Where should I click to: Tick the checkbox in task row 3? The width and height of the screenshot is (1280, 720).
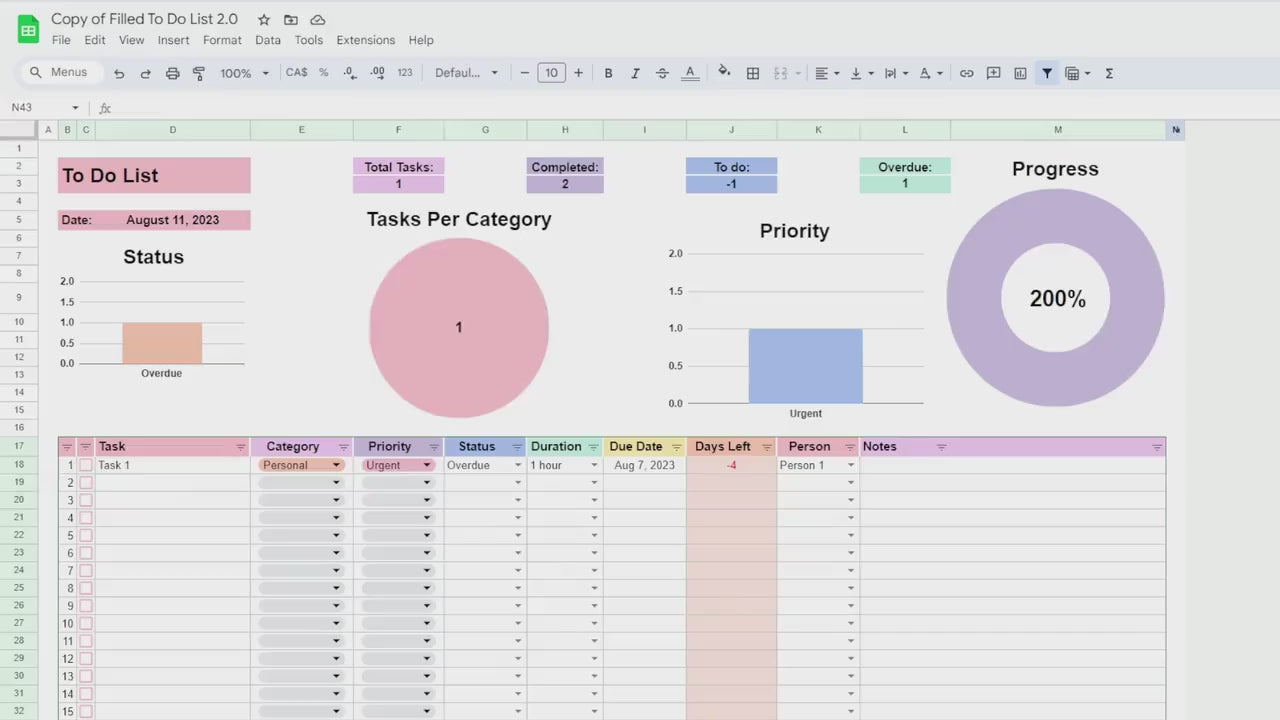pyautogui.click(x=86, y=500)
